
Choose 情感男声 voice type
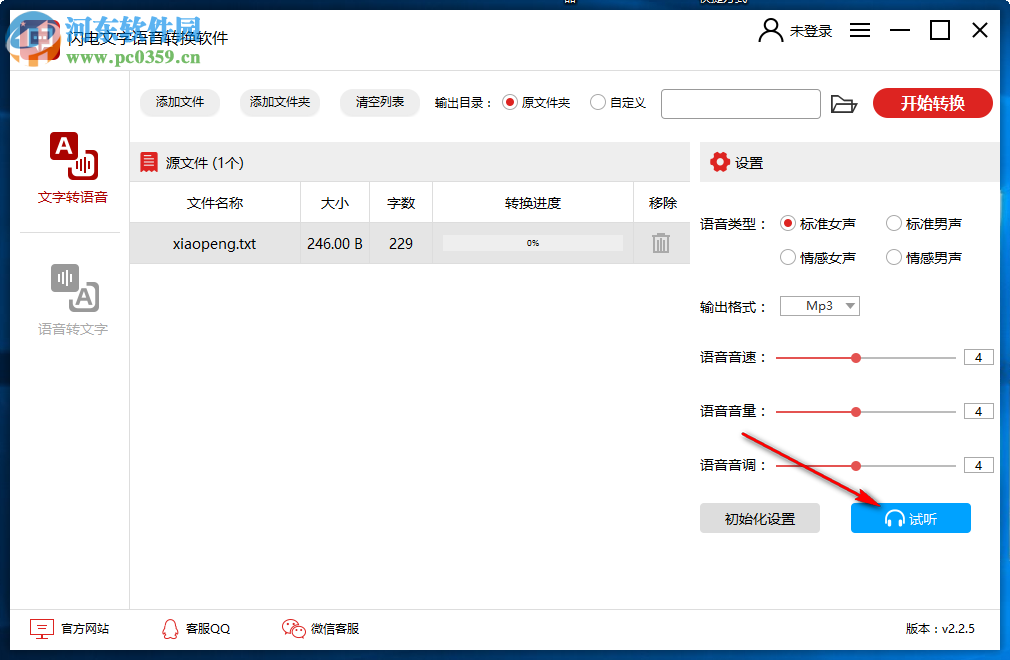tap(924, 258)
